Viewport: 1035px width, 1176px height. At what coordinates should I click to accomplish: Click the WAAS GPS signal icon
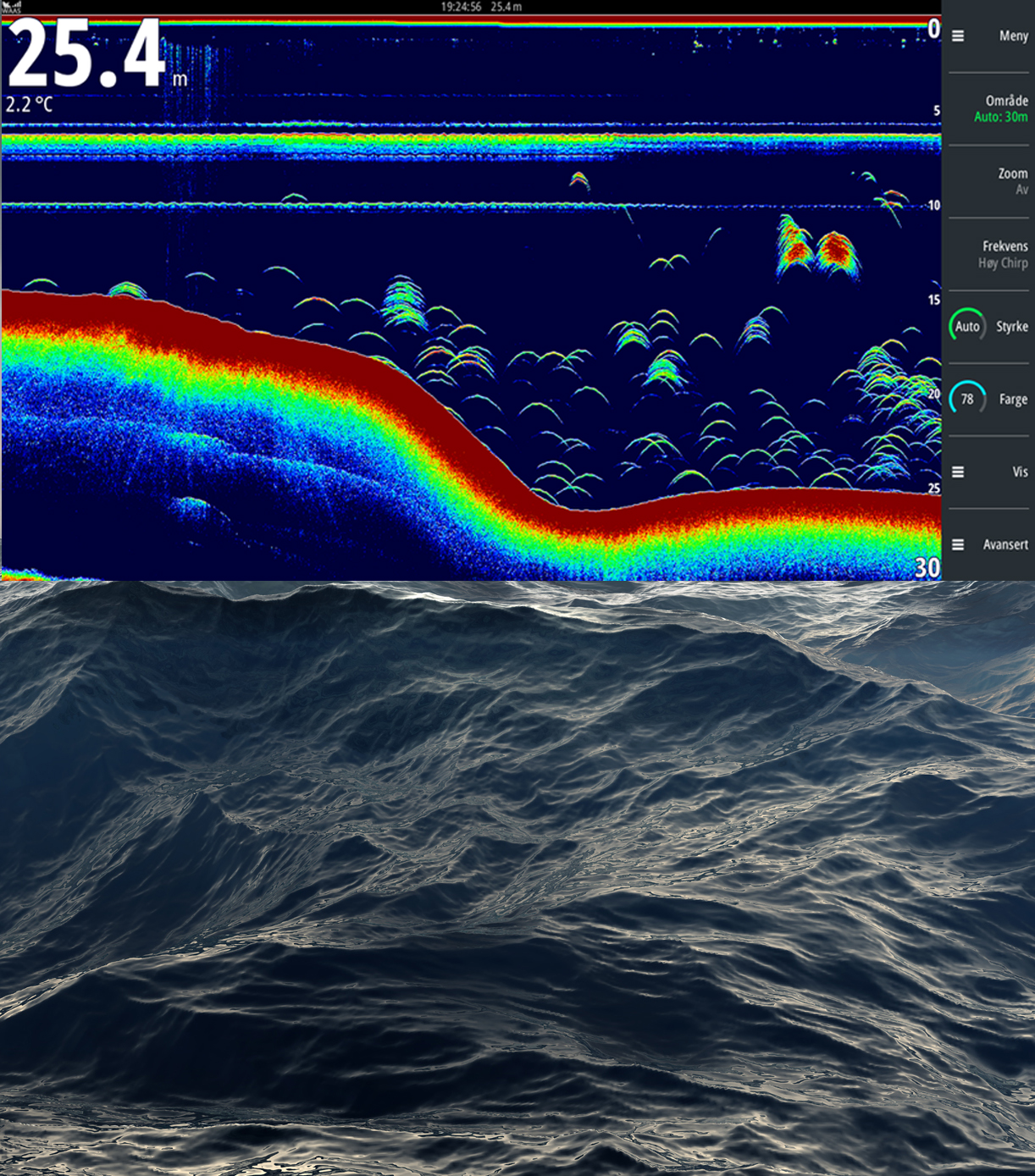coord(11,7)
